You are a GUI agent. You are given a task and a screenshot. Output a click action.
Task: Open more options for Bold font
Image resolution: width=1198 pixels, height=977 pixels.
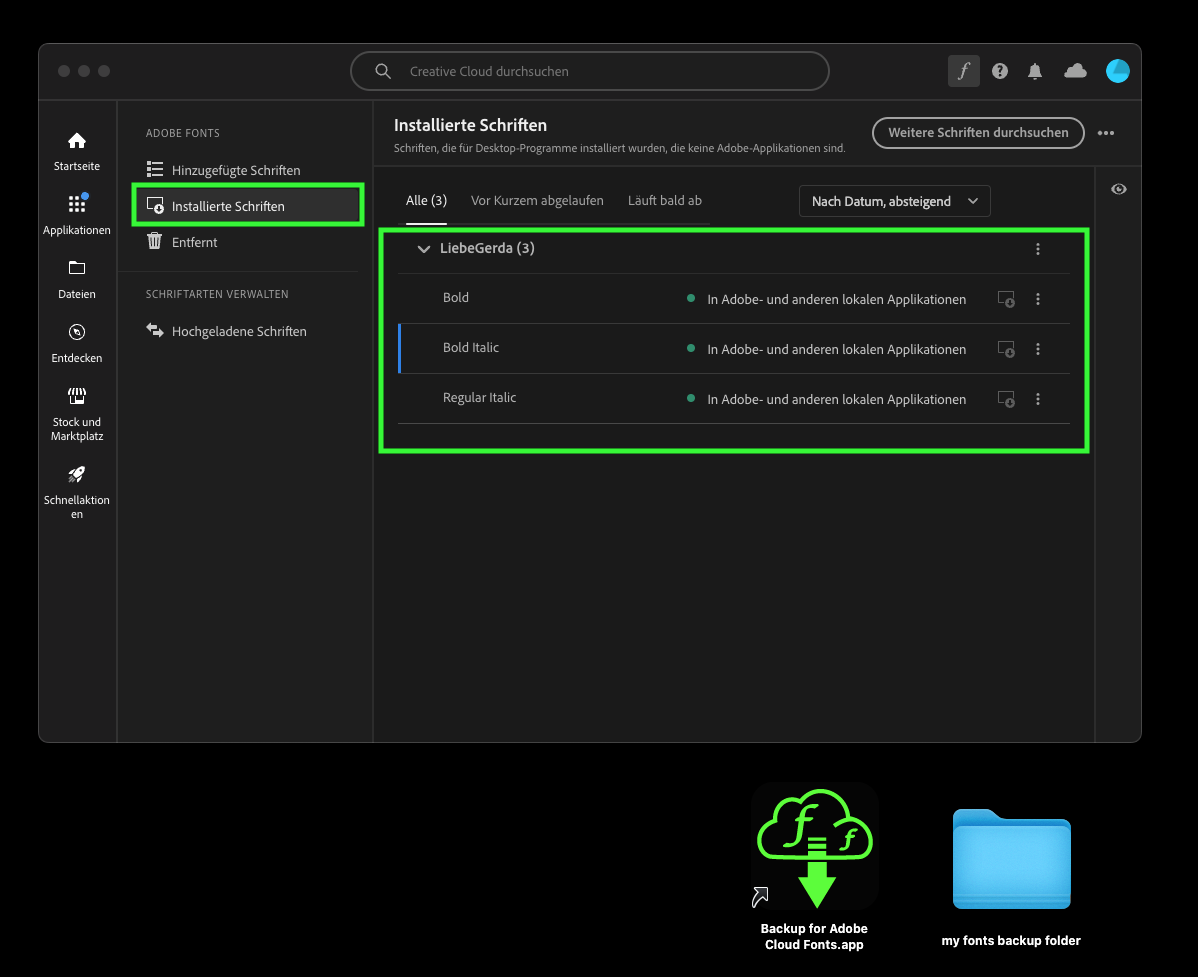click(1038, 299)
